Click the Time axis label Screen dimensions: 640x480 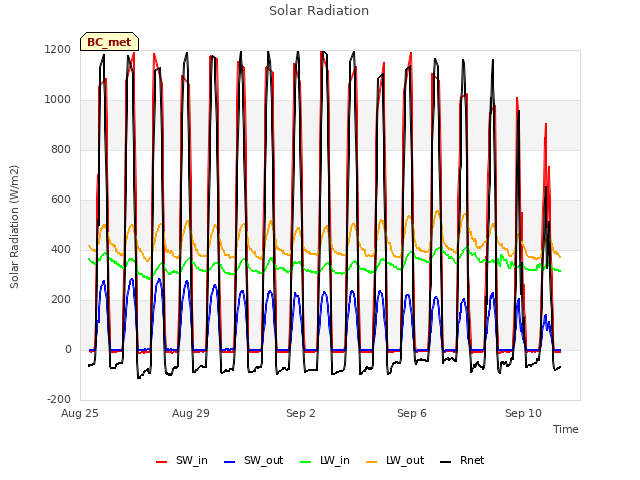tap(566, 429)
